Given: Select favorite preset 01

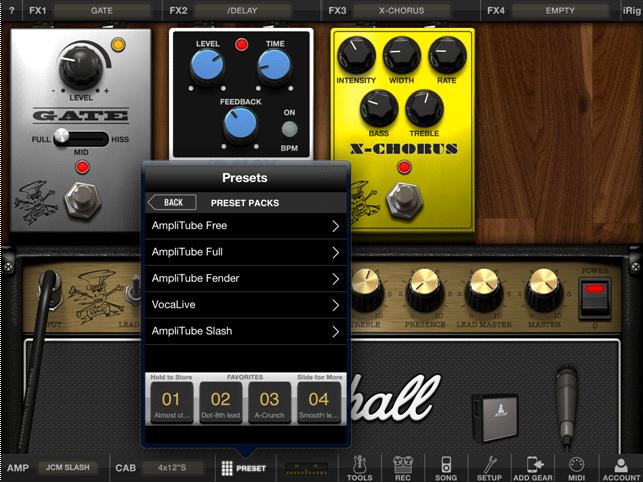Looking at the screenshot, I should point(171,402).
